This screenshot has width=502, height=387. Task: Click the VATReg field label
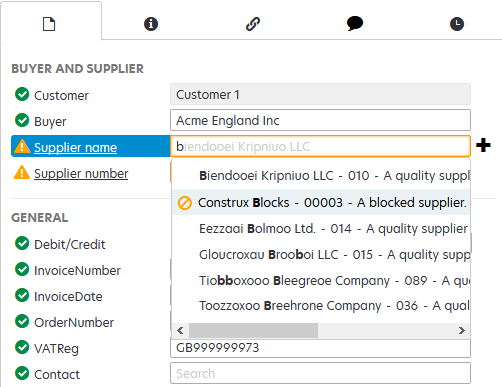[56, 349]
